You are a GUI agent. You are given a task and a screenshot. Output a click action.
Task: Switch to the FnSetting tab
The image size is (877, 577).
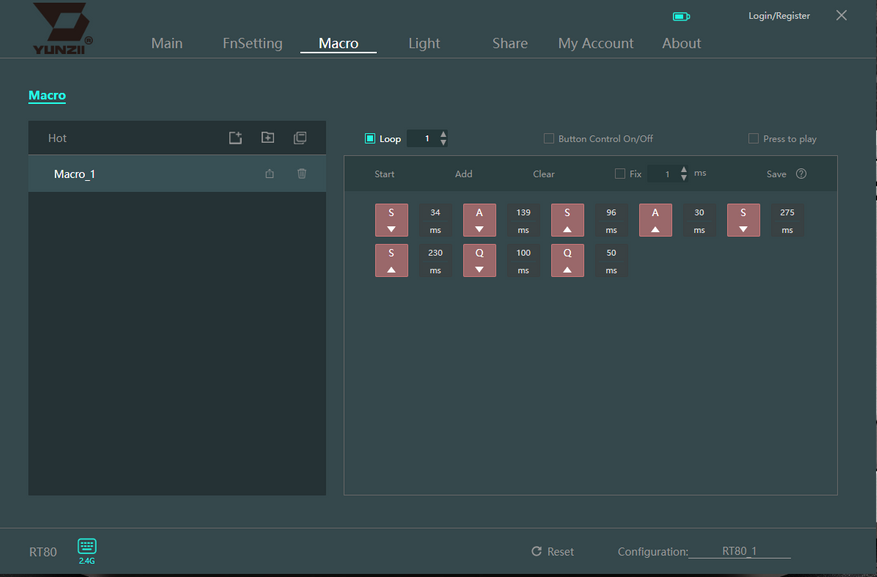point(252,43)
